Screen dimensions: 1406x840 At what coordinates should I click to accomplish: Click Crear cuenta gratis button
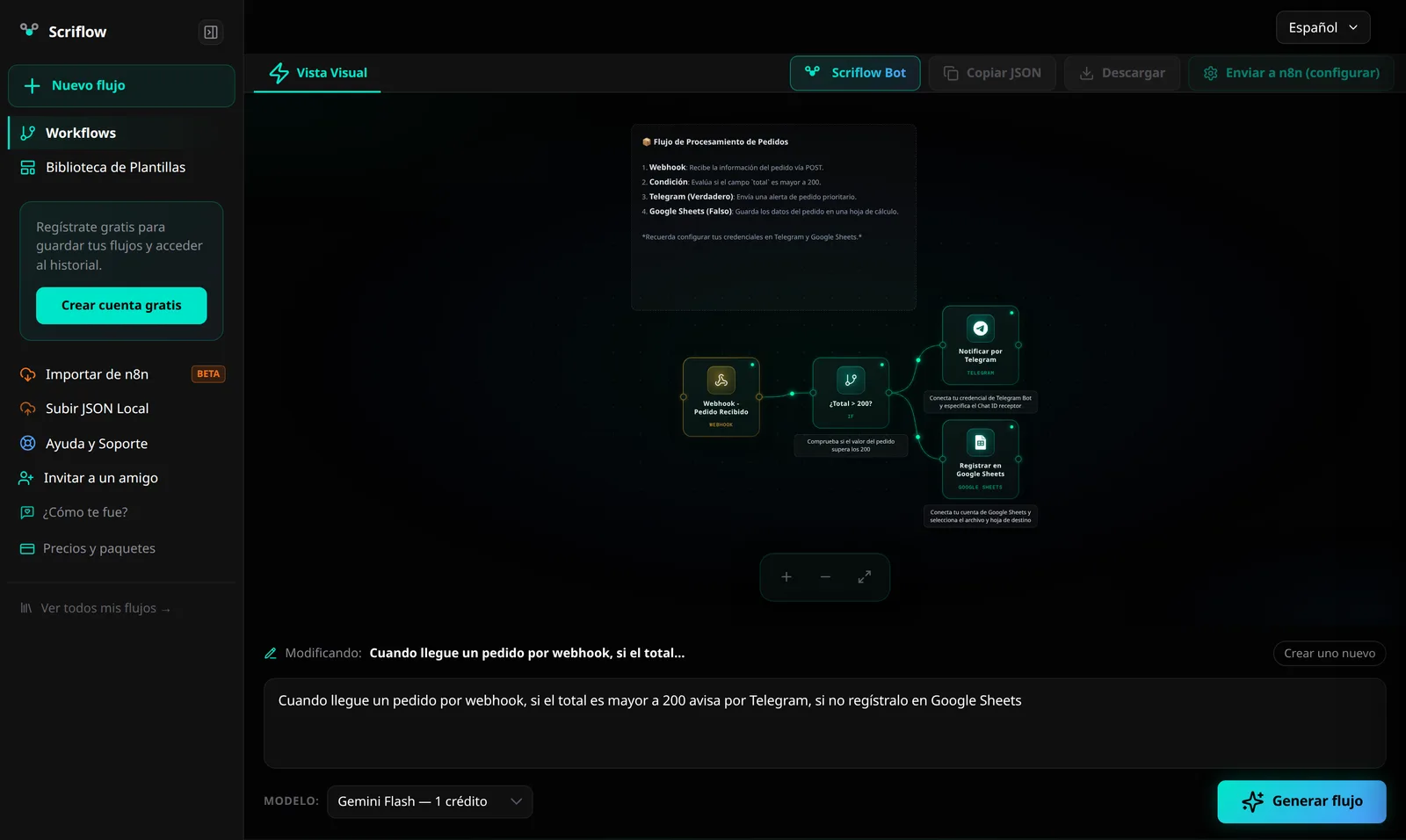[121, 306]
